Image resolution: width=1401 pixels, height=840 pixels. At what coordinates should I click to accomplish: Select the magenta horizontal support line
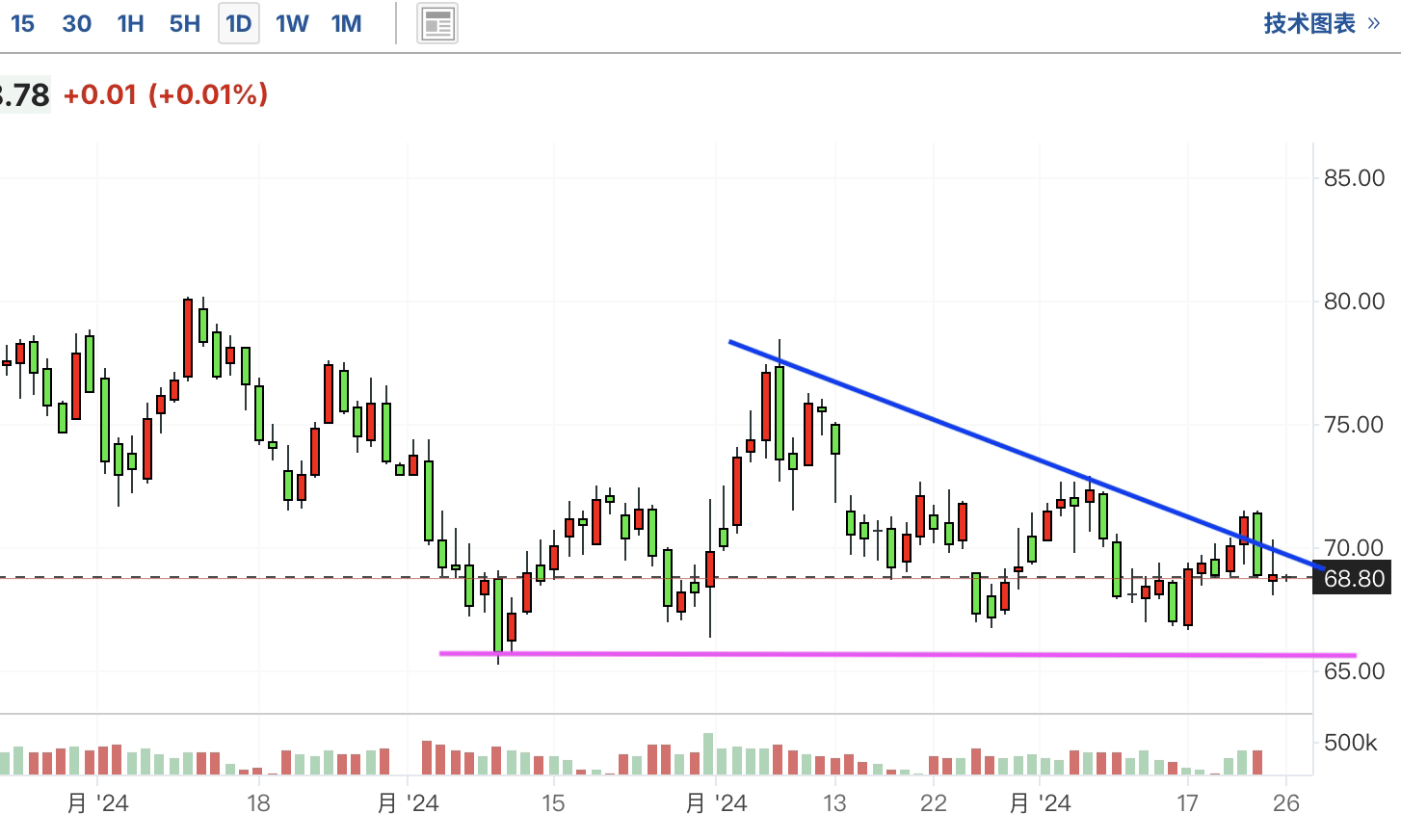pos(897,654)
